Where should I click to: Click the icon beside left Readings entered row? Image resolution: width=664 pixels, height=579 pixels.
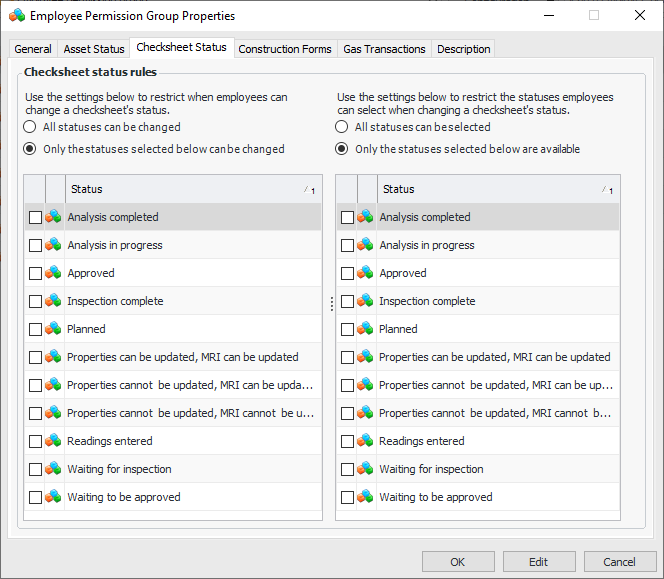[54, 441]
